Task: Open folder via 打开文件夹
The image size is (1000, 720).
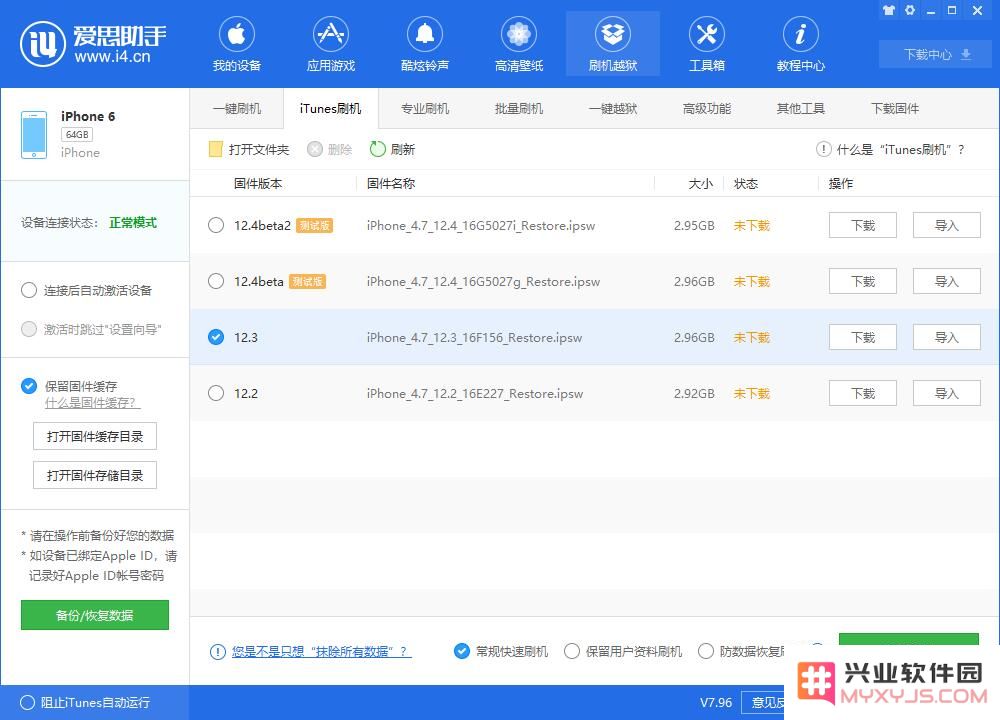Action: 249,149
